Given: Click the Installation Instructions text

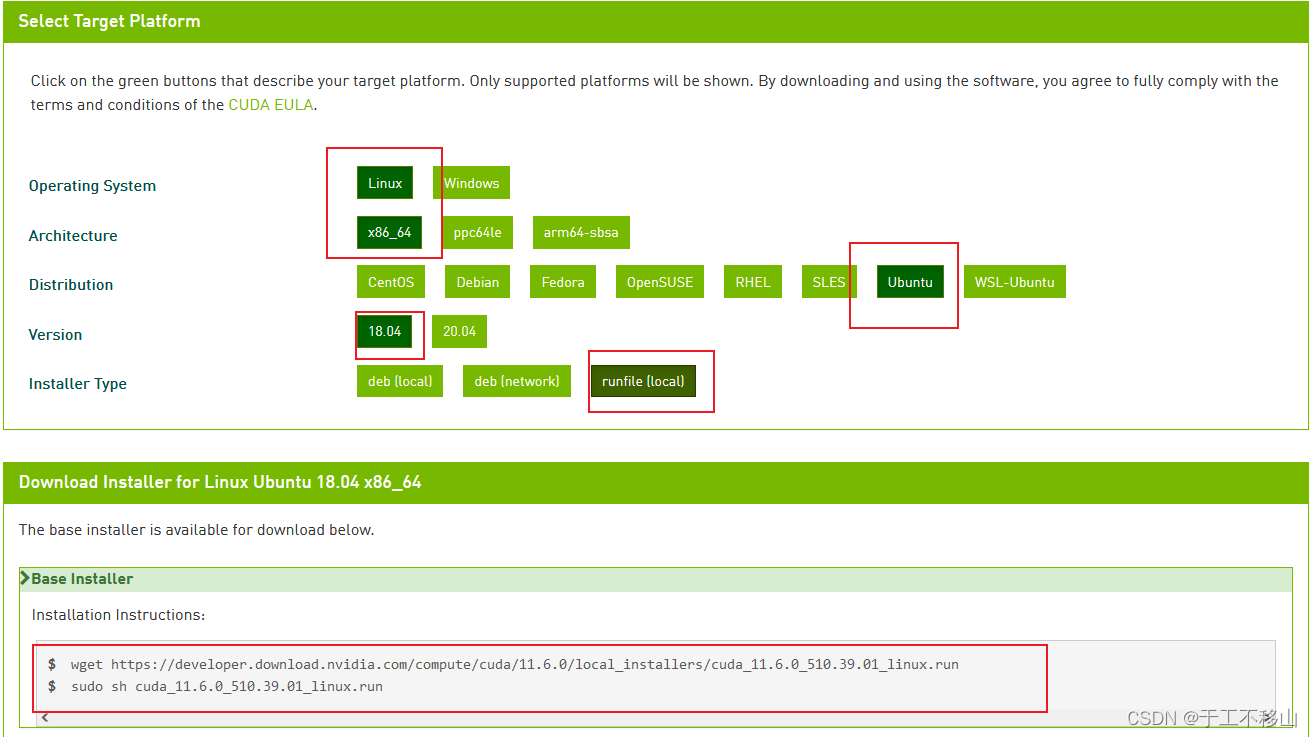Looking at the screenshot, I should 118,615.
